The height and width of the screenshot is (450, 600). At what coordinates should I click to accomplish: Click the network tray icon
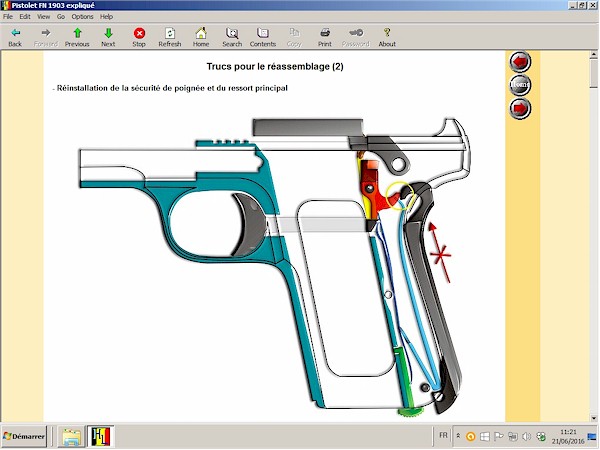click(x=512, y=436)
